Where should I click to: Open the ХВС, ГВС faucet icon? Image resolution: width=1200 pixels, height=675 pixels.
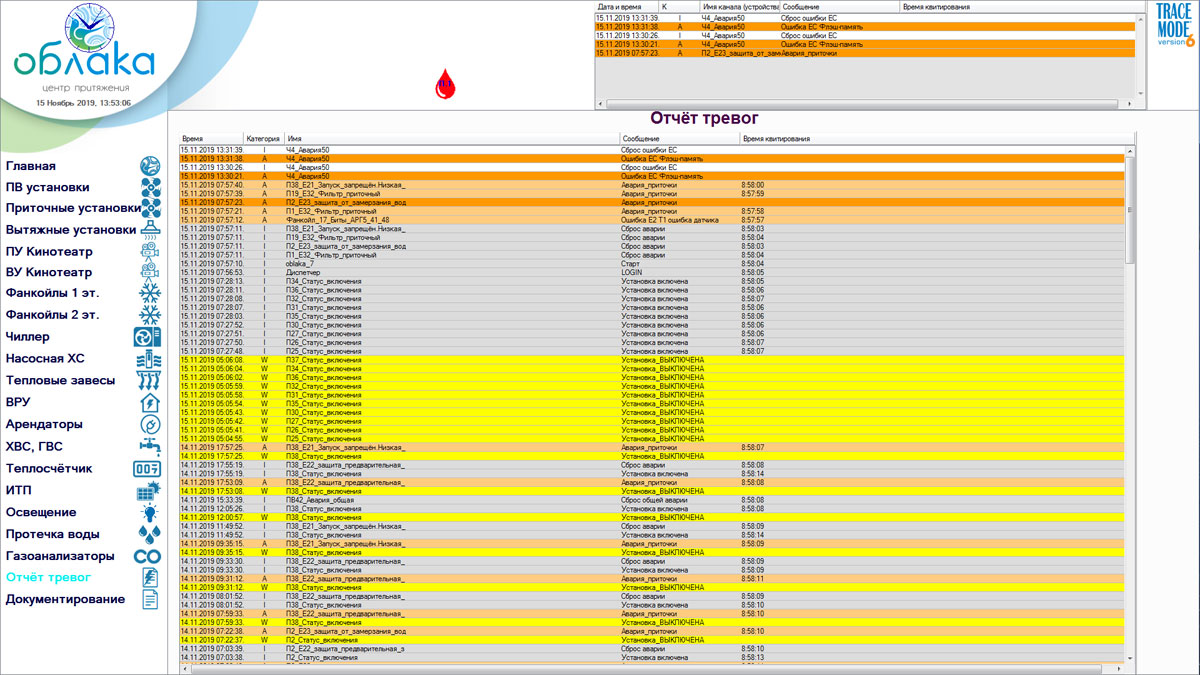click(x=148, y=446)
